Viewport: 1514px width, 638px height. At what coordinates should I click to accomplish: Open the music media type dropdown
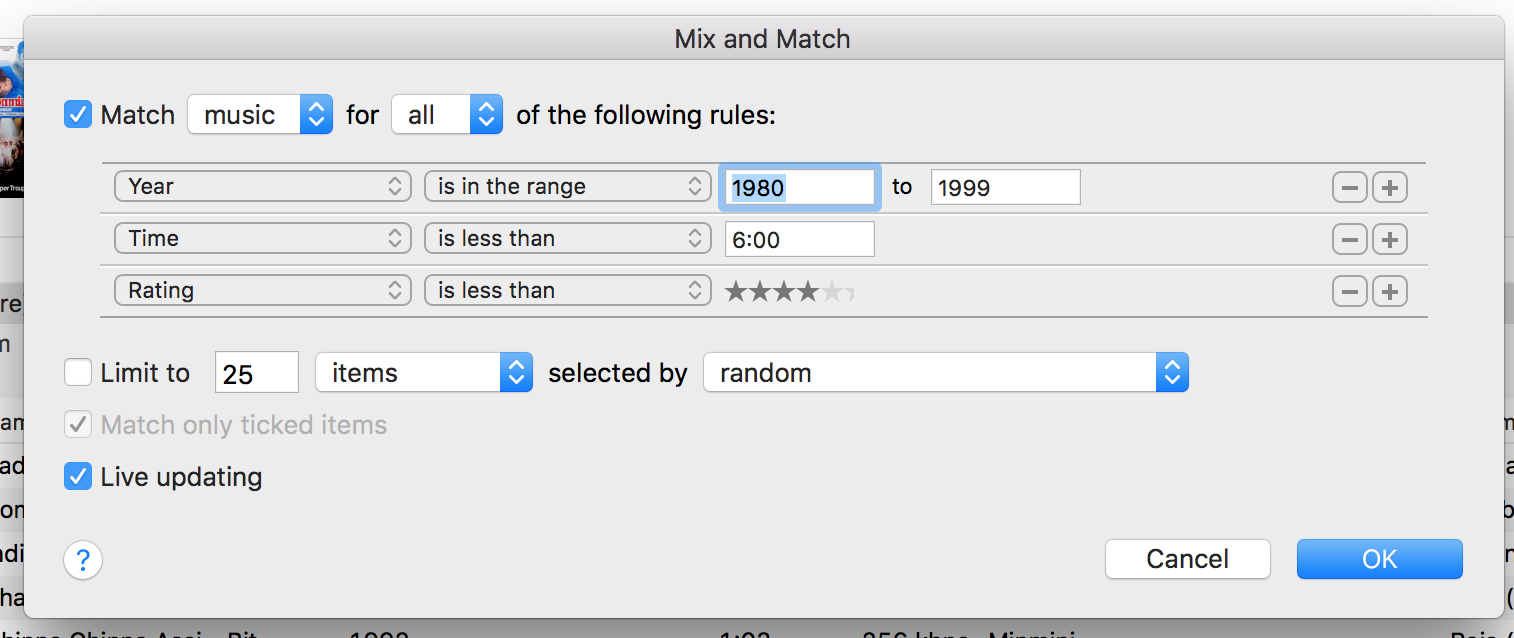261,114
